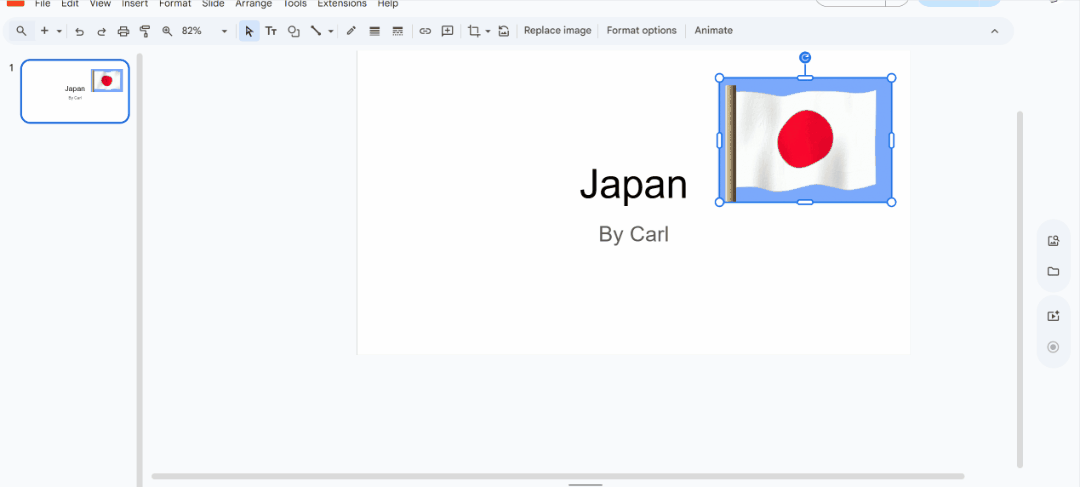Redo the last action
Screen dimensions: 1080x487
pyautogui.click(x=101, y=31)
